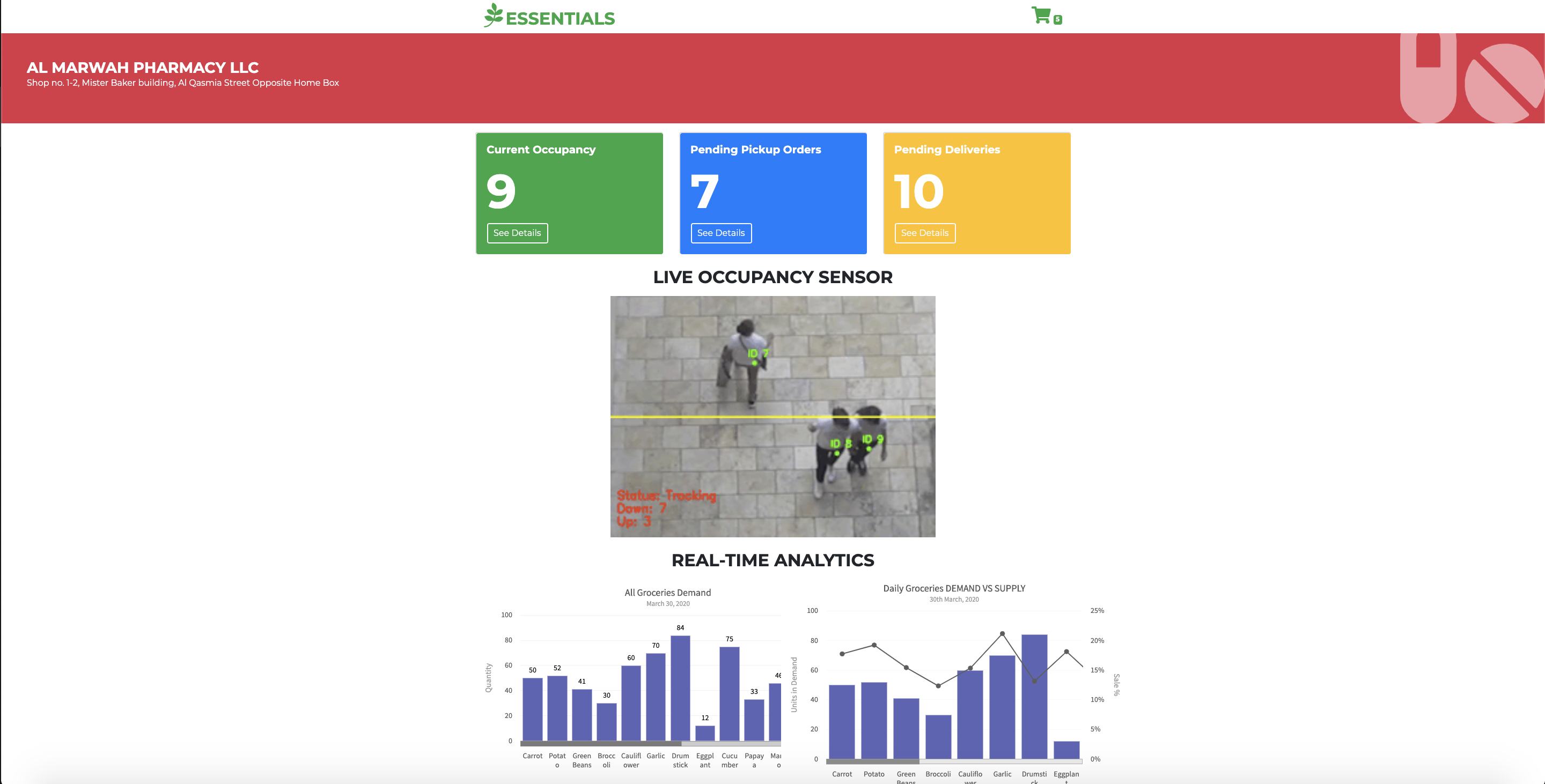Click the ESSENTIALS brand title
Screen dimensions: 1545x784
coord(560,19)
